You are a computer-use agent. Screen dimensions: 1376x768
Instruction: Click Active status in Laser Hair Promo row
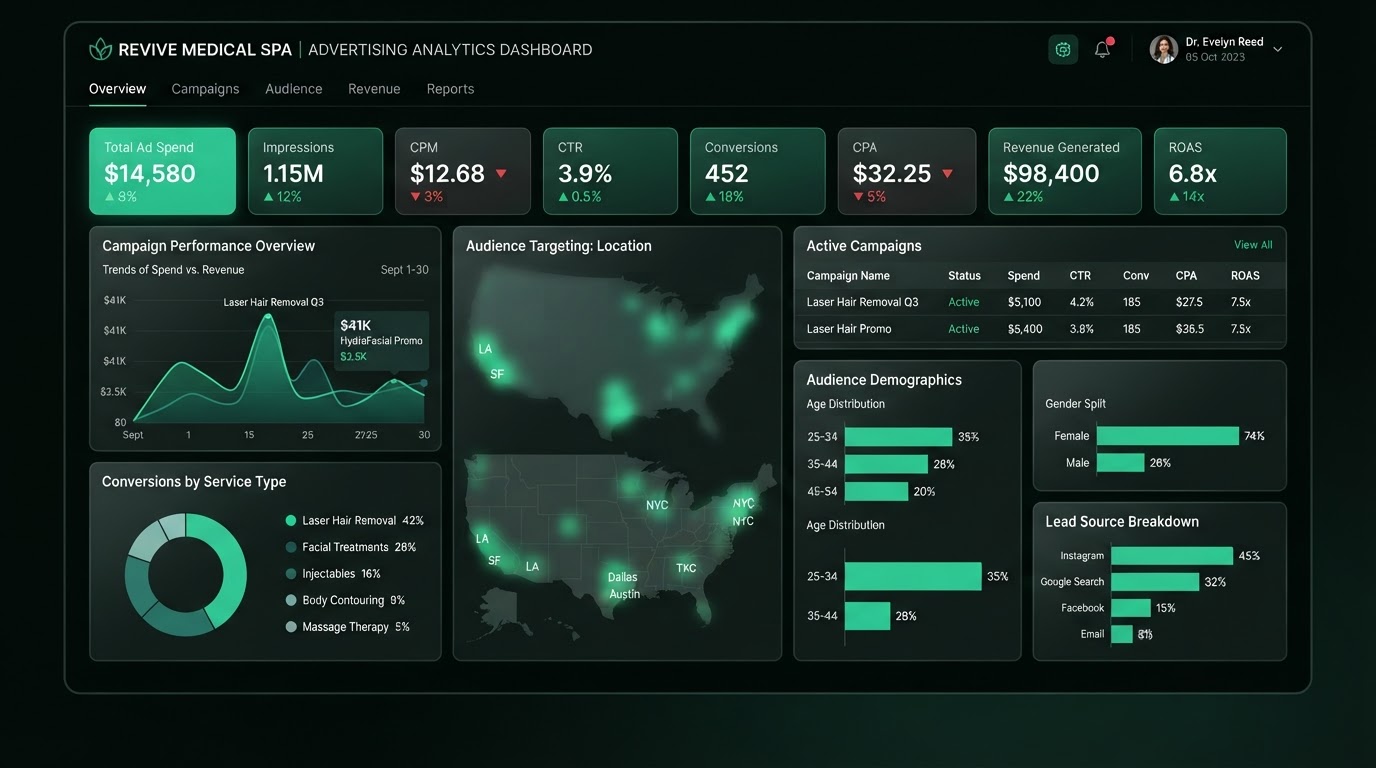click(964, 329)
